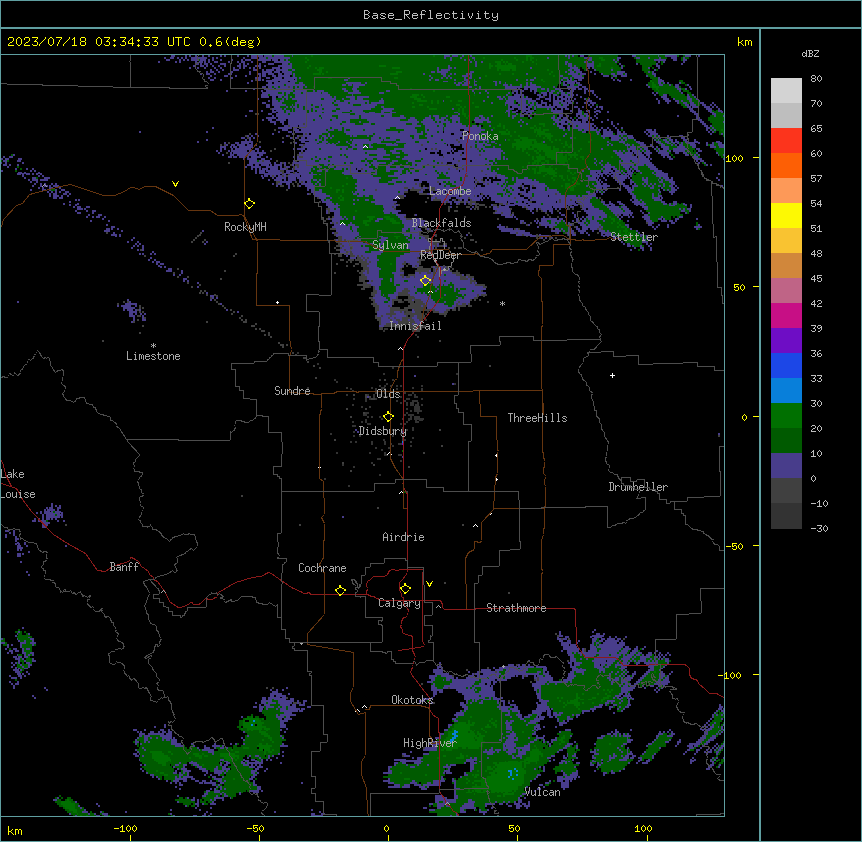This screenshot has width=862, height=842.
Task: Click the asterisk marker above Limestone
Action: pos(153,346)
